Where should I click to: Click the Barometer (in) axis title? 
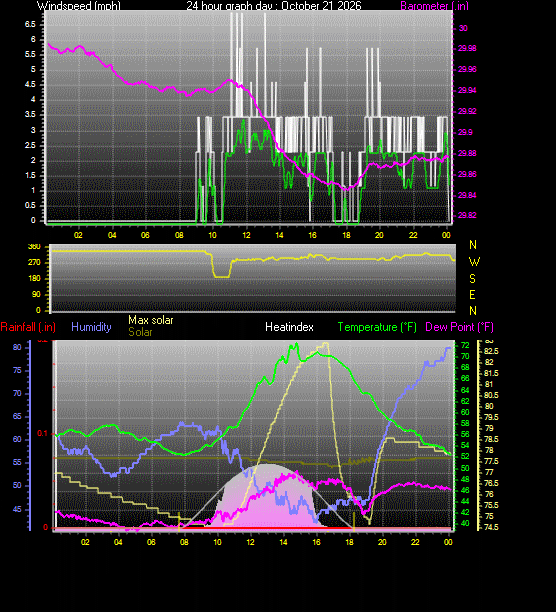click(434, 5)
